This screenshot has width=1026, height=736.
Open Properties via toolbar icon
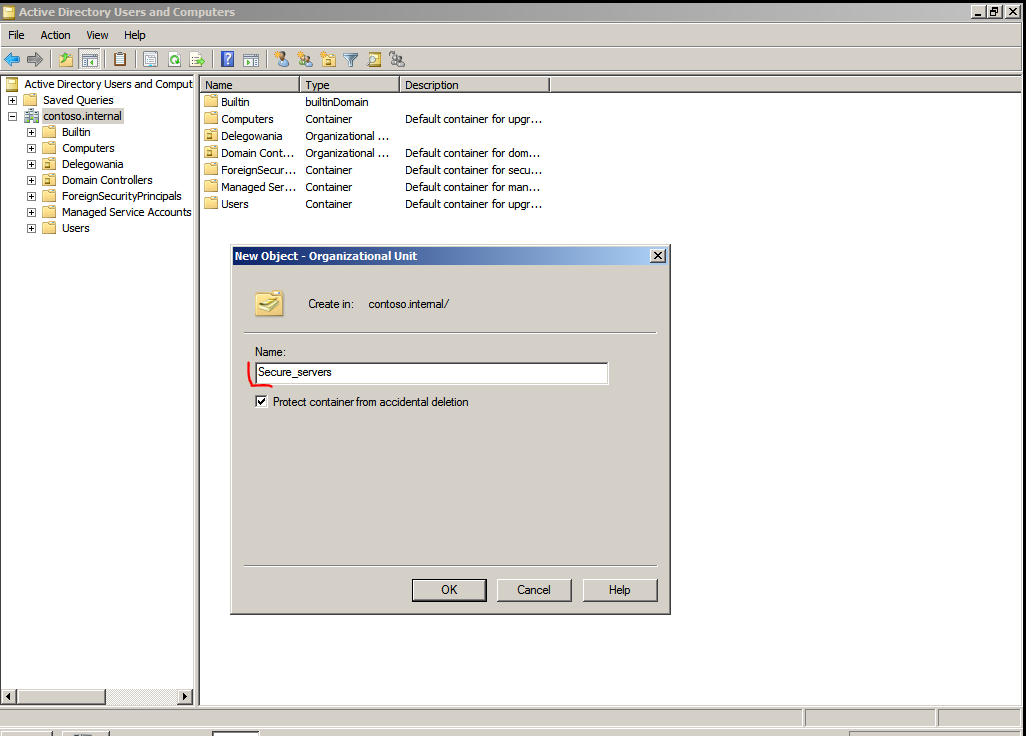(150, 60)
